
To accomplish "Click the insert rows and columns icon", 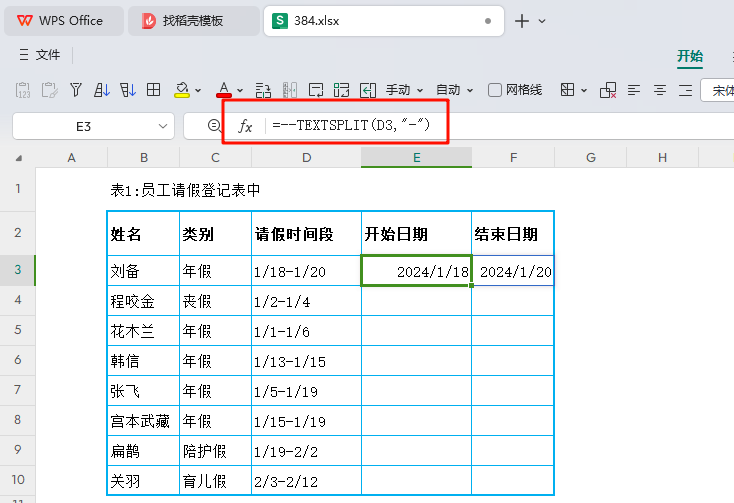I will 263,89.
